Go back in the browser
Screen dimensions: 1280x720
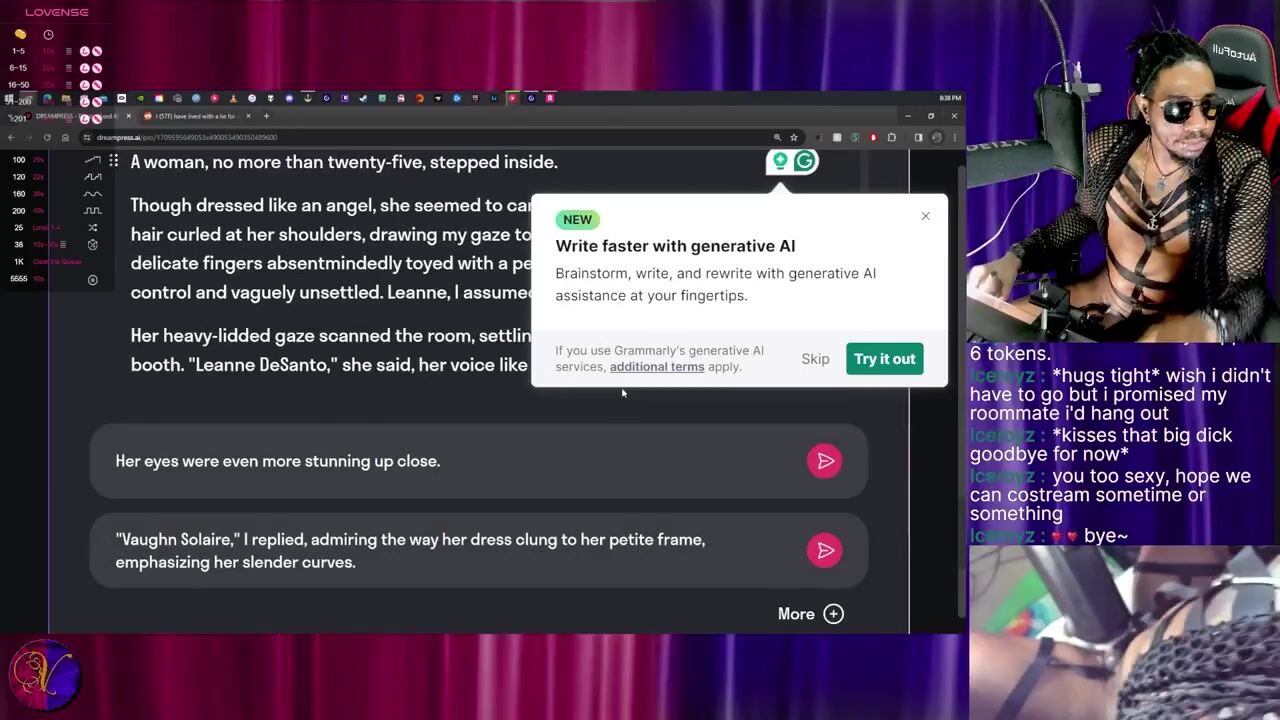click(11, 137)
